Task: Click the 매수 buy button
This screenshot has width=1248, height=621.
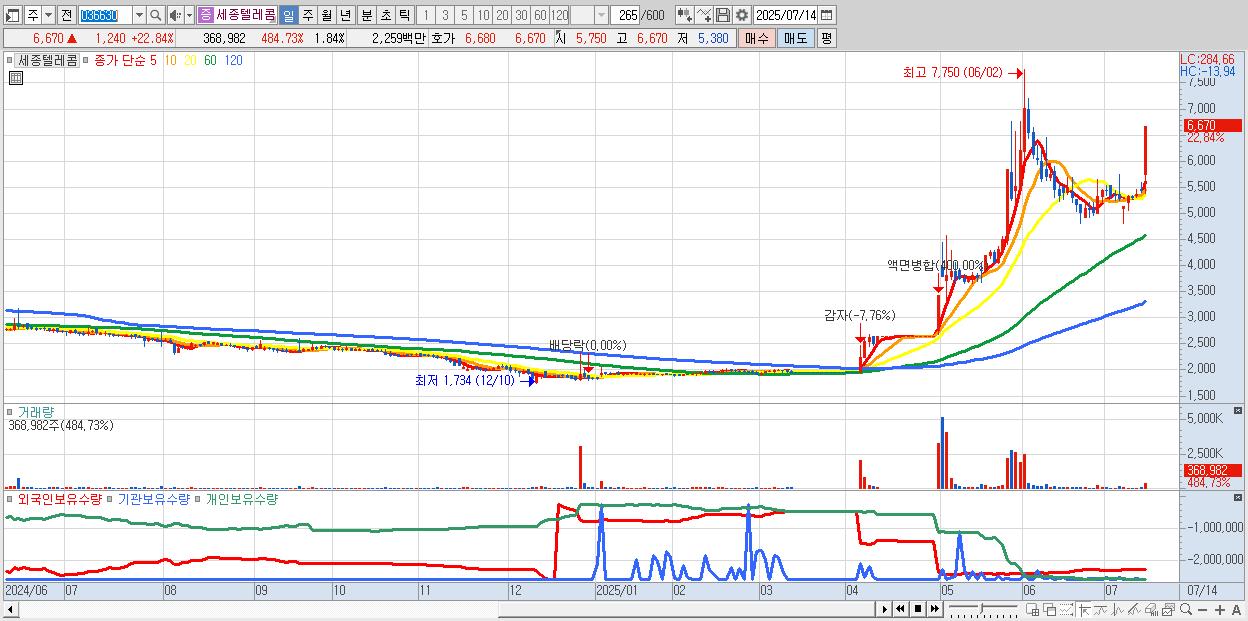Action: (x=758, y=38)
